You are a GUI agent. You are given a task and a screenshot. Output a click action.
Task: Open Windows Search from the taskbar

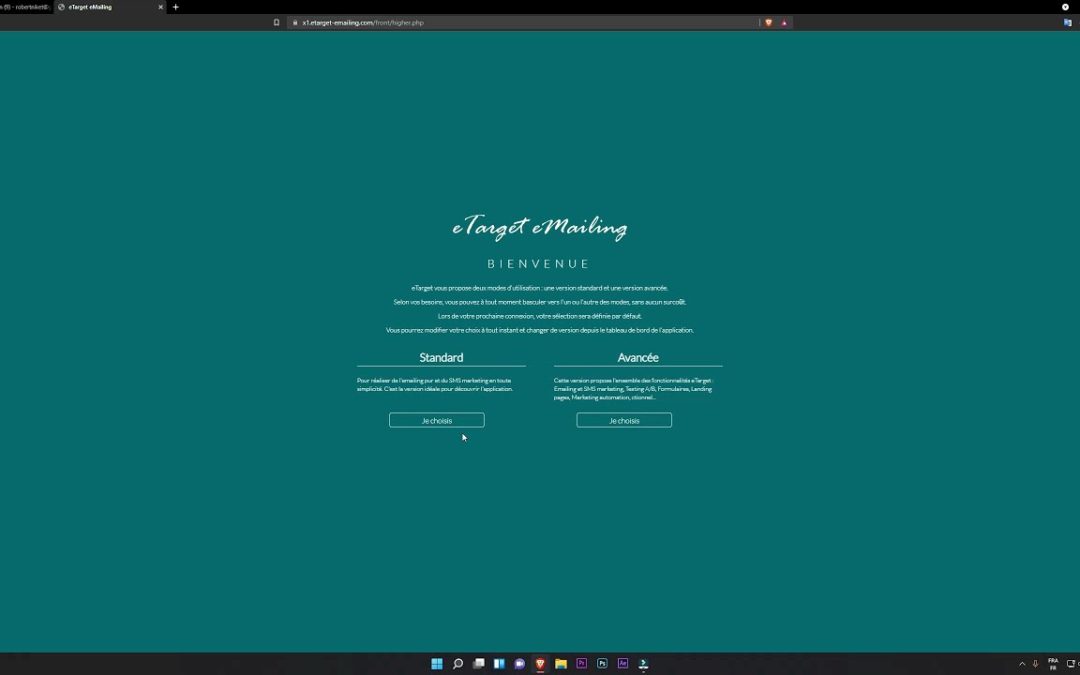tap(458, 663)
